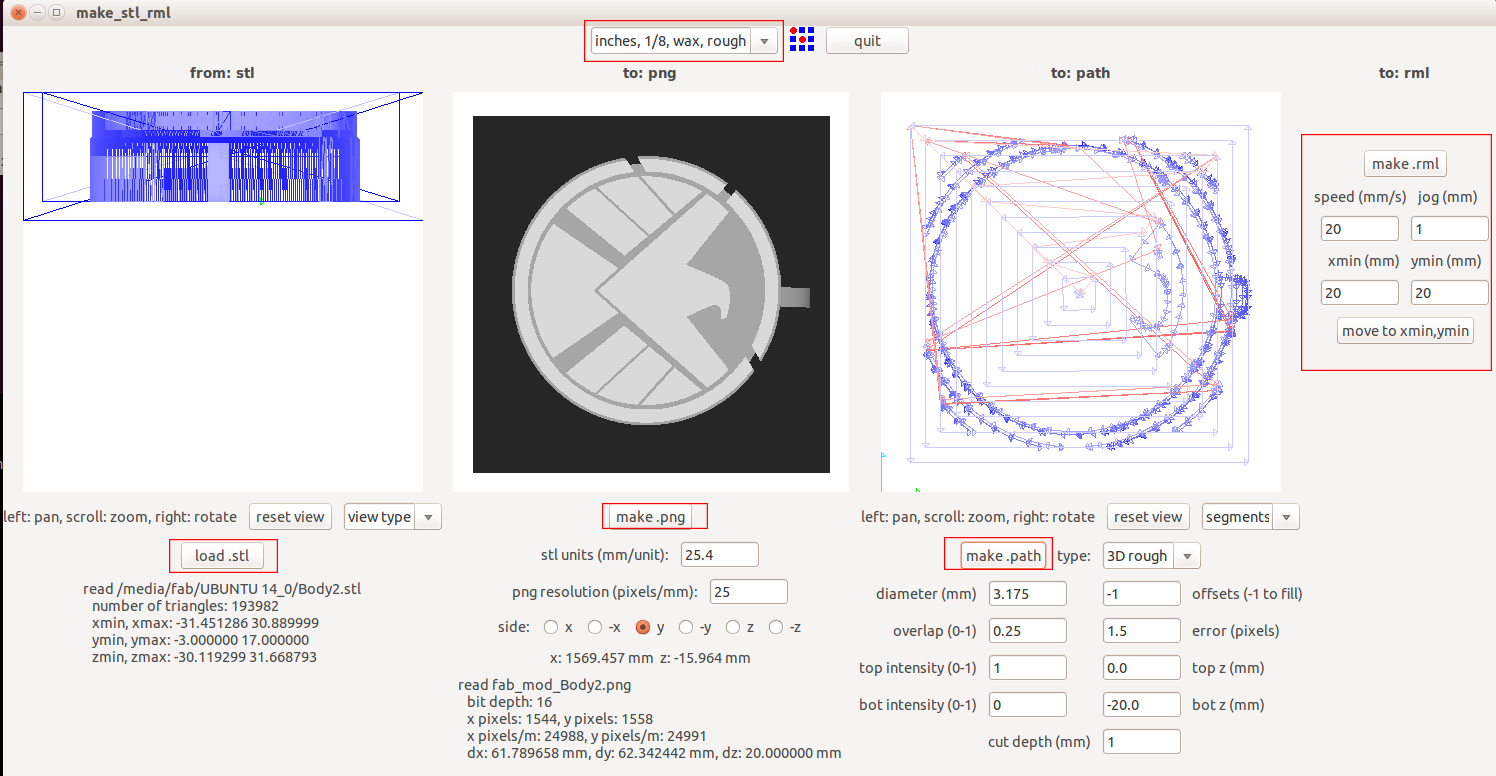Open the inches, 1/8, wax, rough preset dropdown
1496x776 pixels.
coord(683,41)
